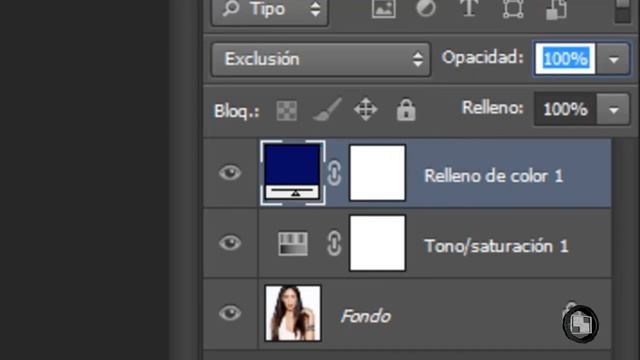Open the Tipo layer filter dropdown
640x360 pixels.
point(270,10)
